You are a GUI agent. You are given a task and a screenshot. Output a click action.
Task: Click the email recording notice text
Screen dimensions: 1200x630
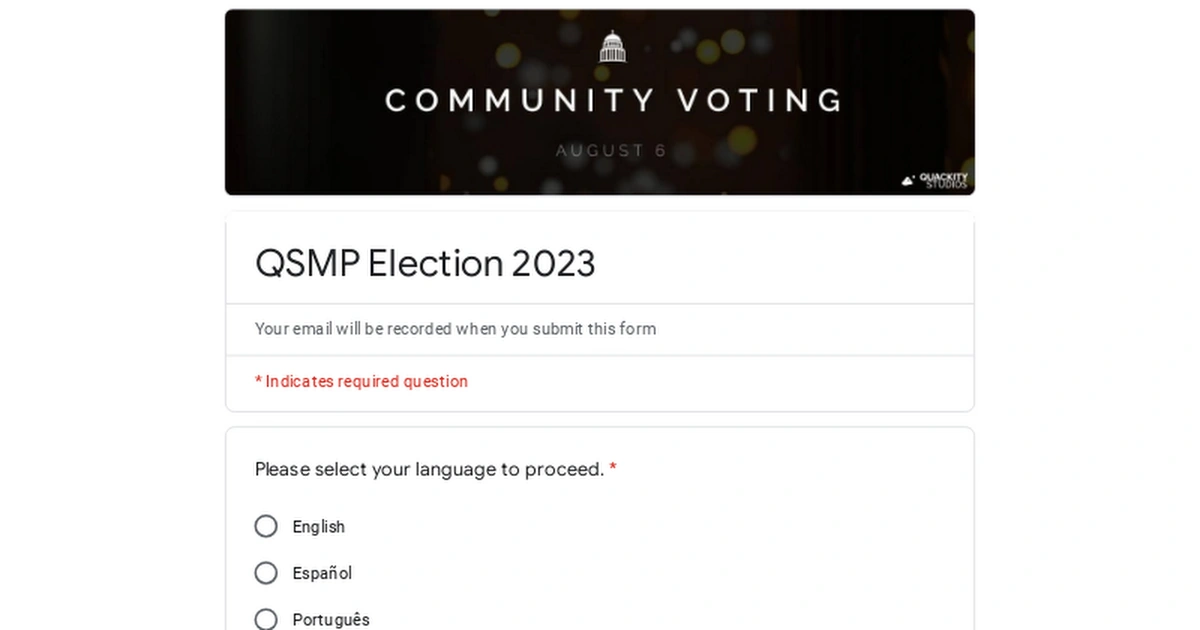(x=456, y=329)
